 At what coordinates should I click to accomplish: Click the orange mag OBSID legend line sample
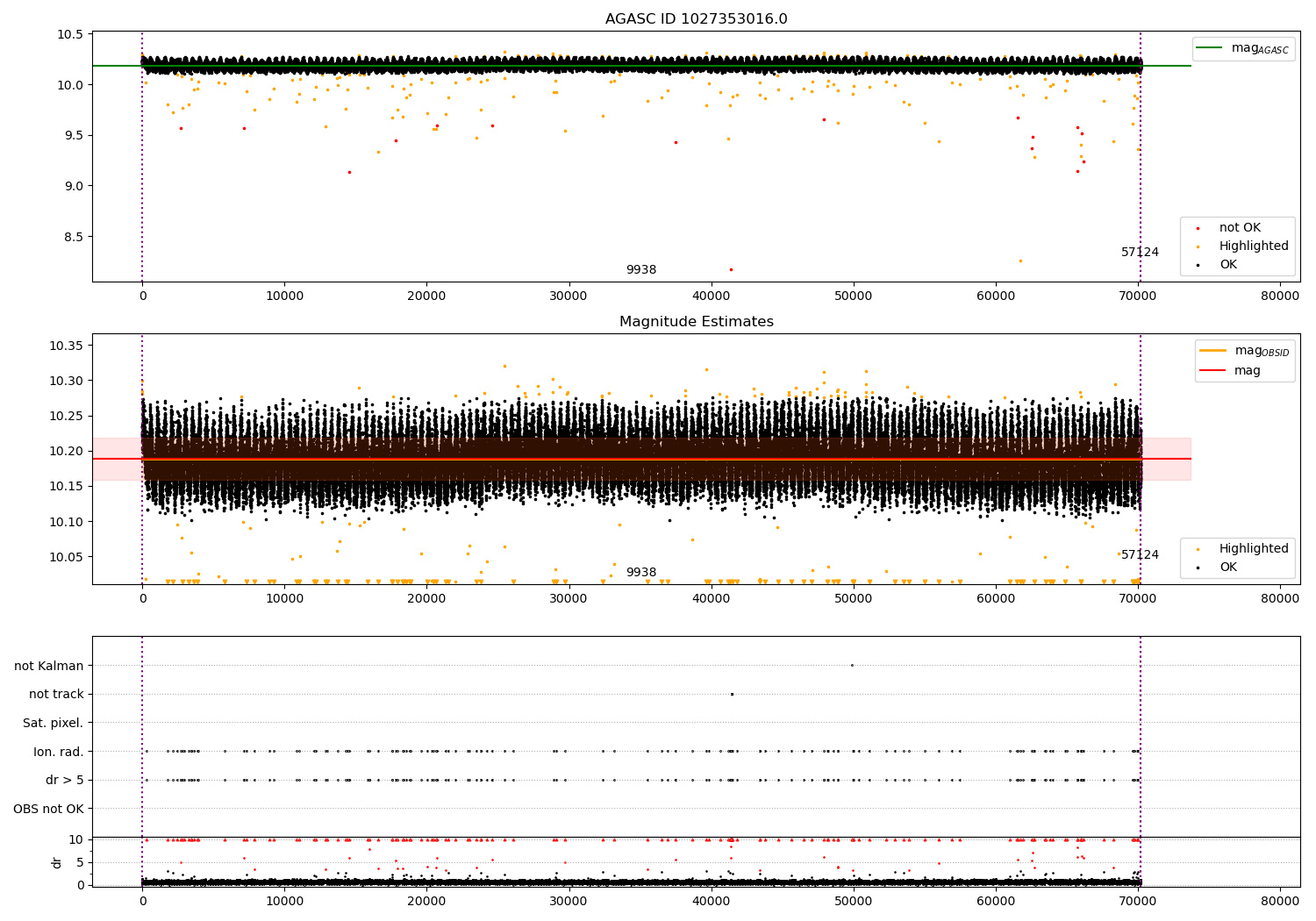(x=1212, y=351)
